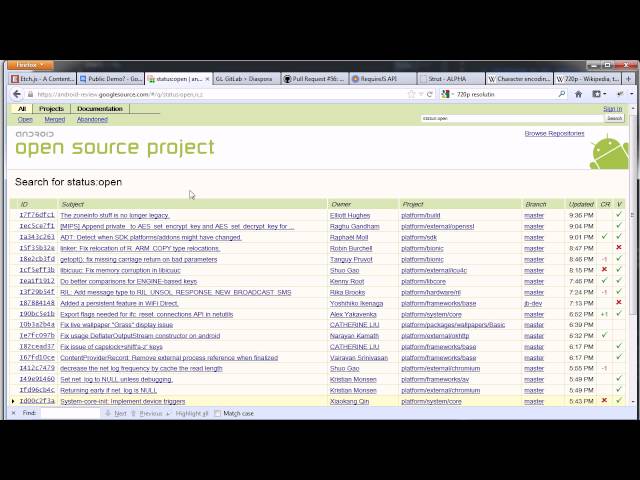
Task: Switch to the Etch.js browser tab
Action: (x=43, y=79)
